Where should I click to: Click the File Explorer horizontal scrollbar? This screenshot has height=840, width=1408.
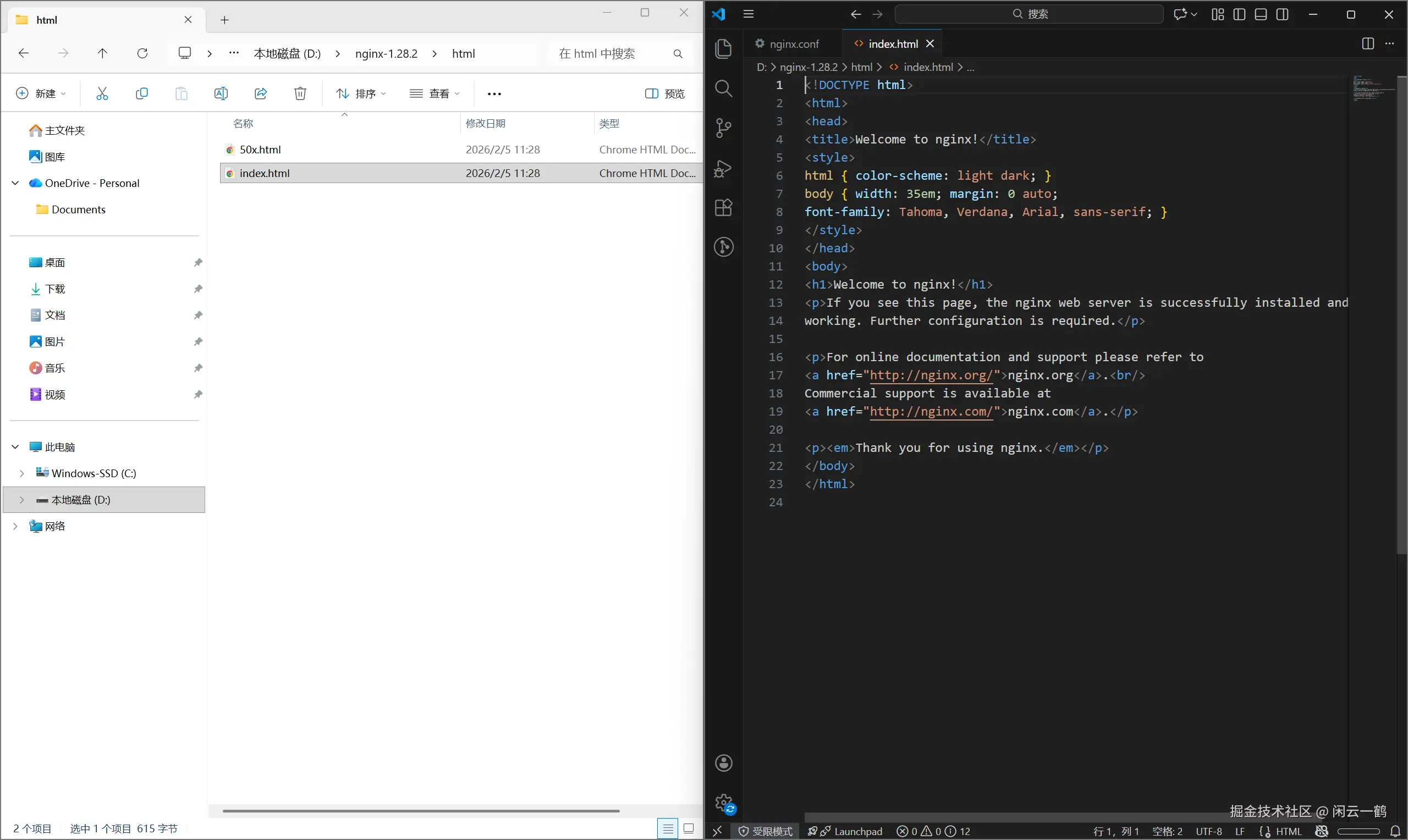[421, 810]
